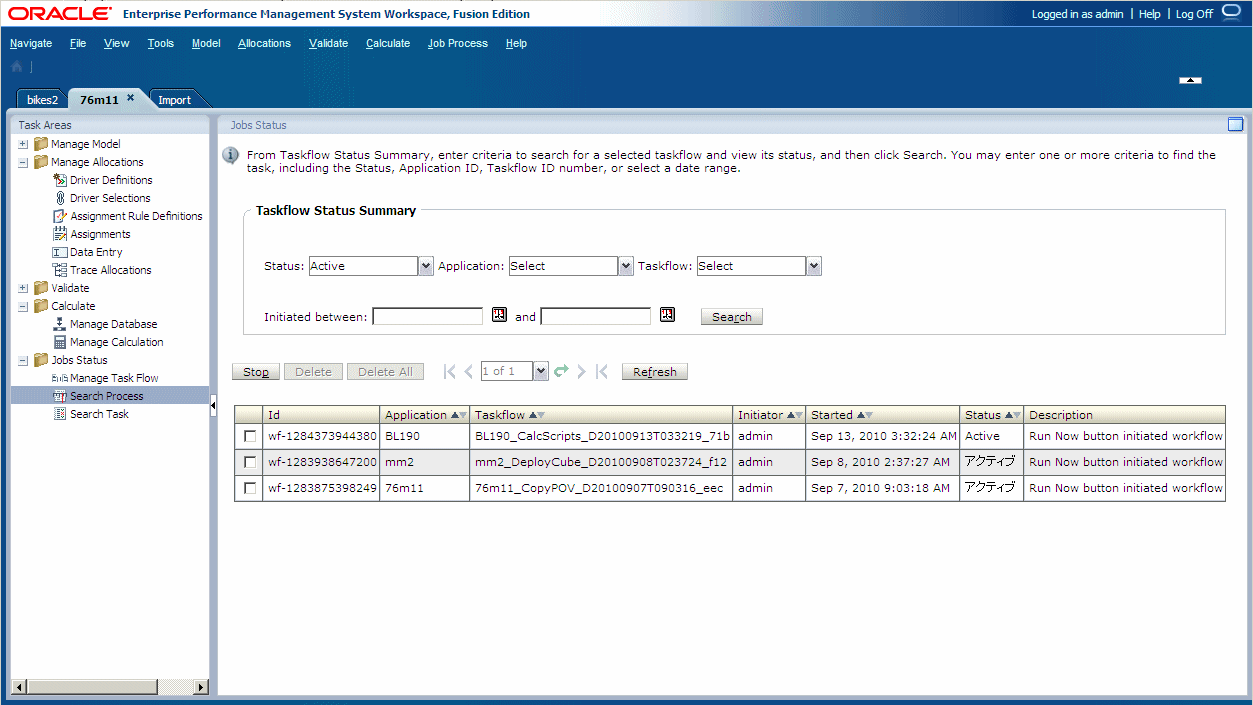The height and width of the screenshot is (705, 1253).
Task: Open the calendar picker for Initiated between field
Action: pos(498,314)
